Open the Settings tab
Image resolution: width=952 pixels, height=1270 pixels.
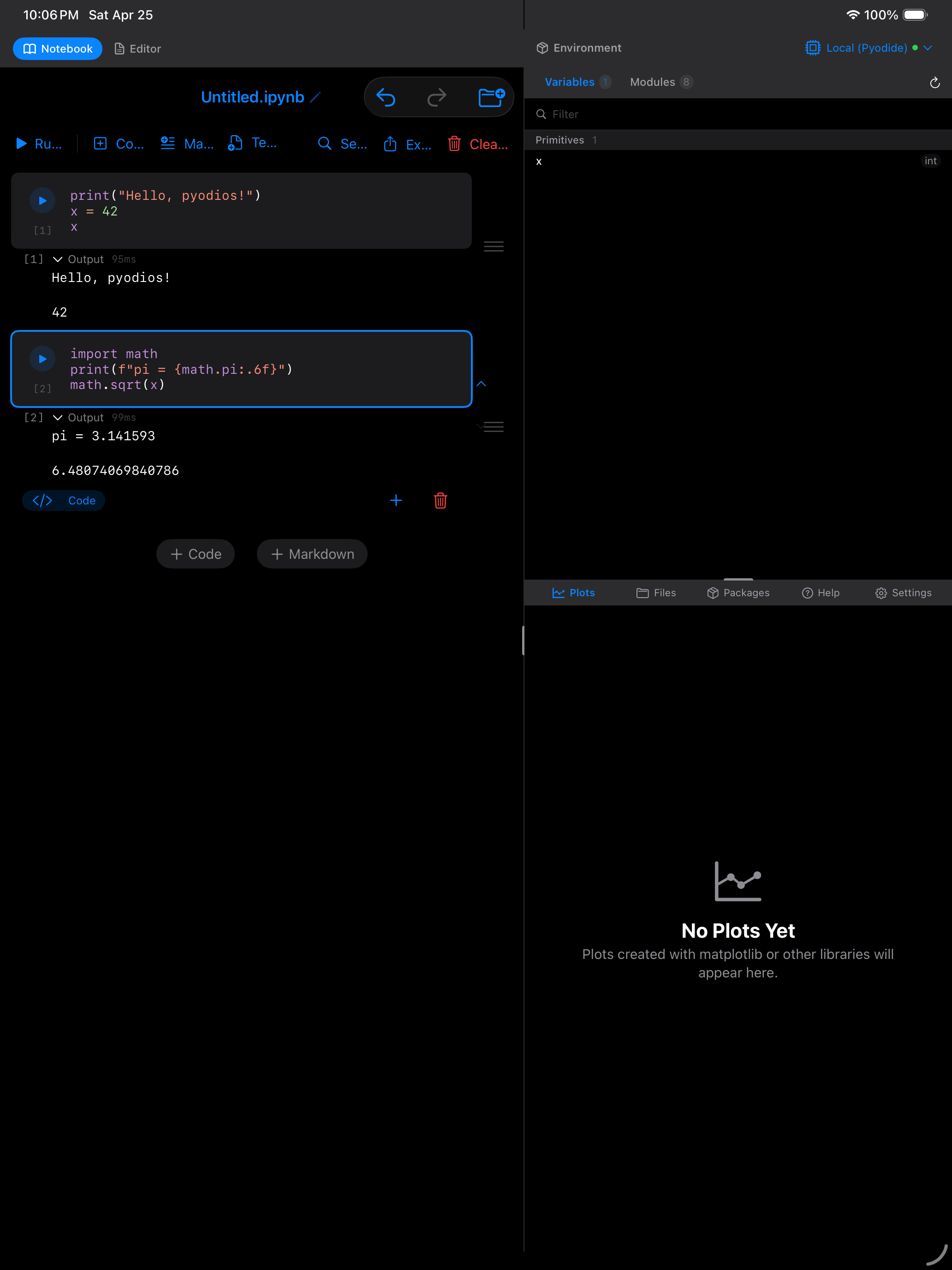pyautogui.click(x=903, y=593)
